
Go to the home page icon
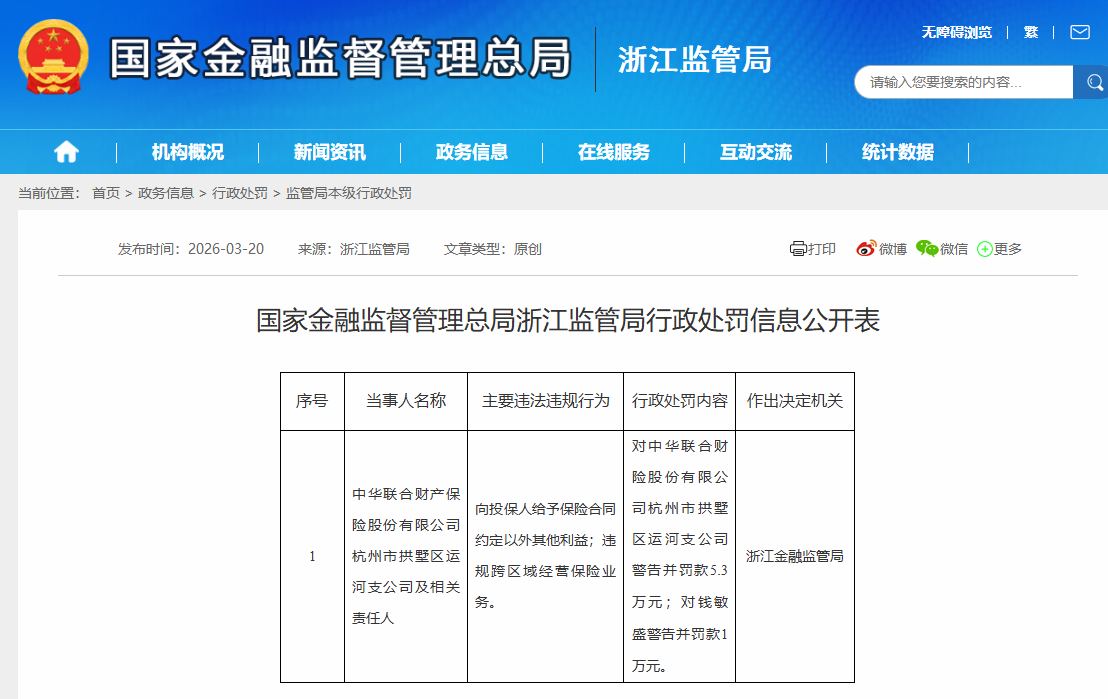(x=66, y=152)
